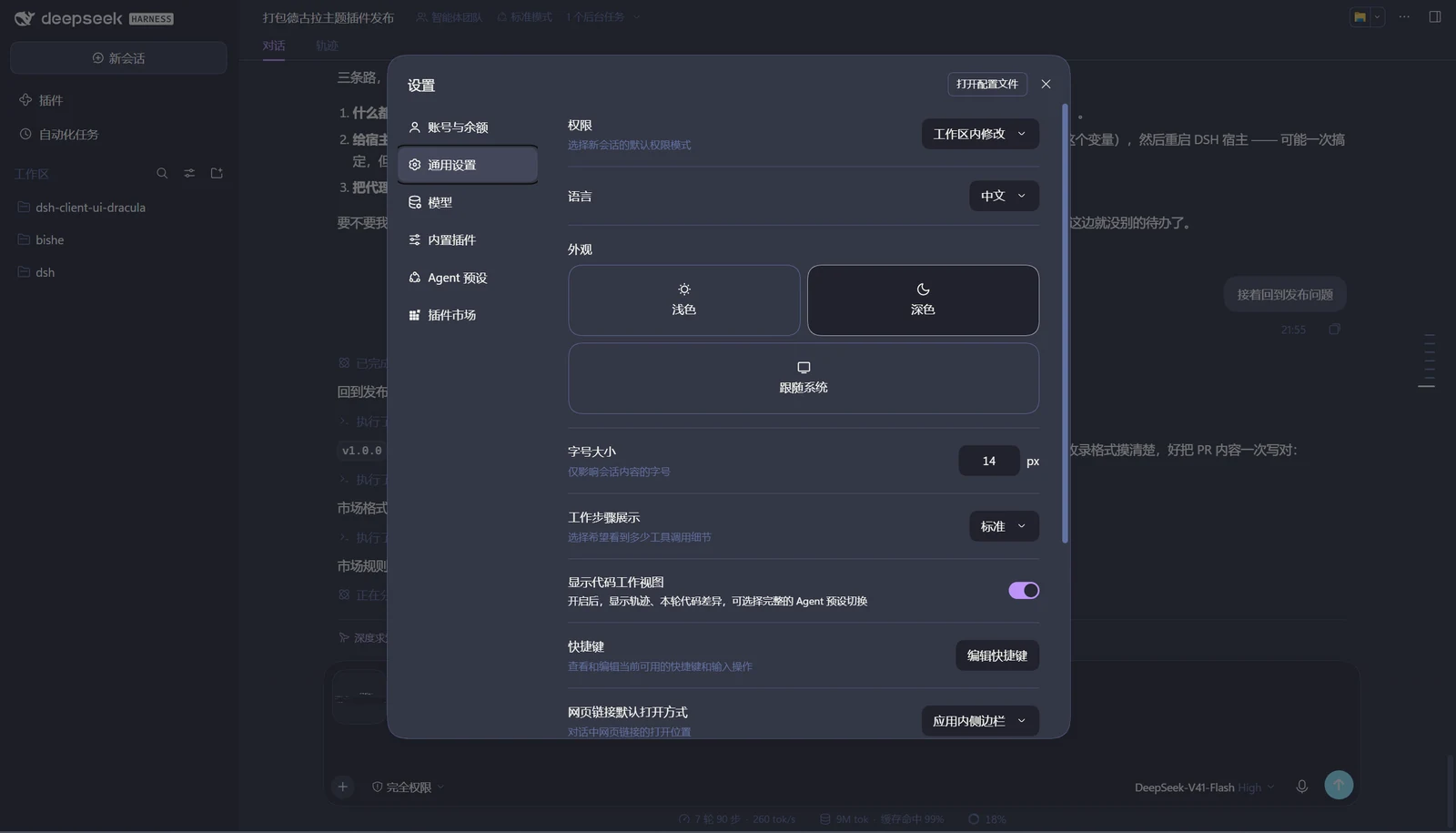Click the v1.0.0 code text
The height and width of the screenshot is (833, 1456).
[361, 451]
